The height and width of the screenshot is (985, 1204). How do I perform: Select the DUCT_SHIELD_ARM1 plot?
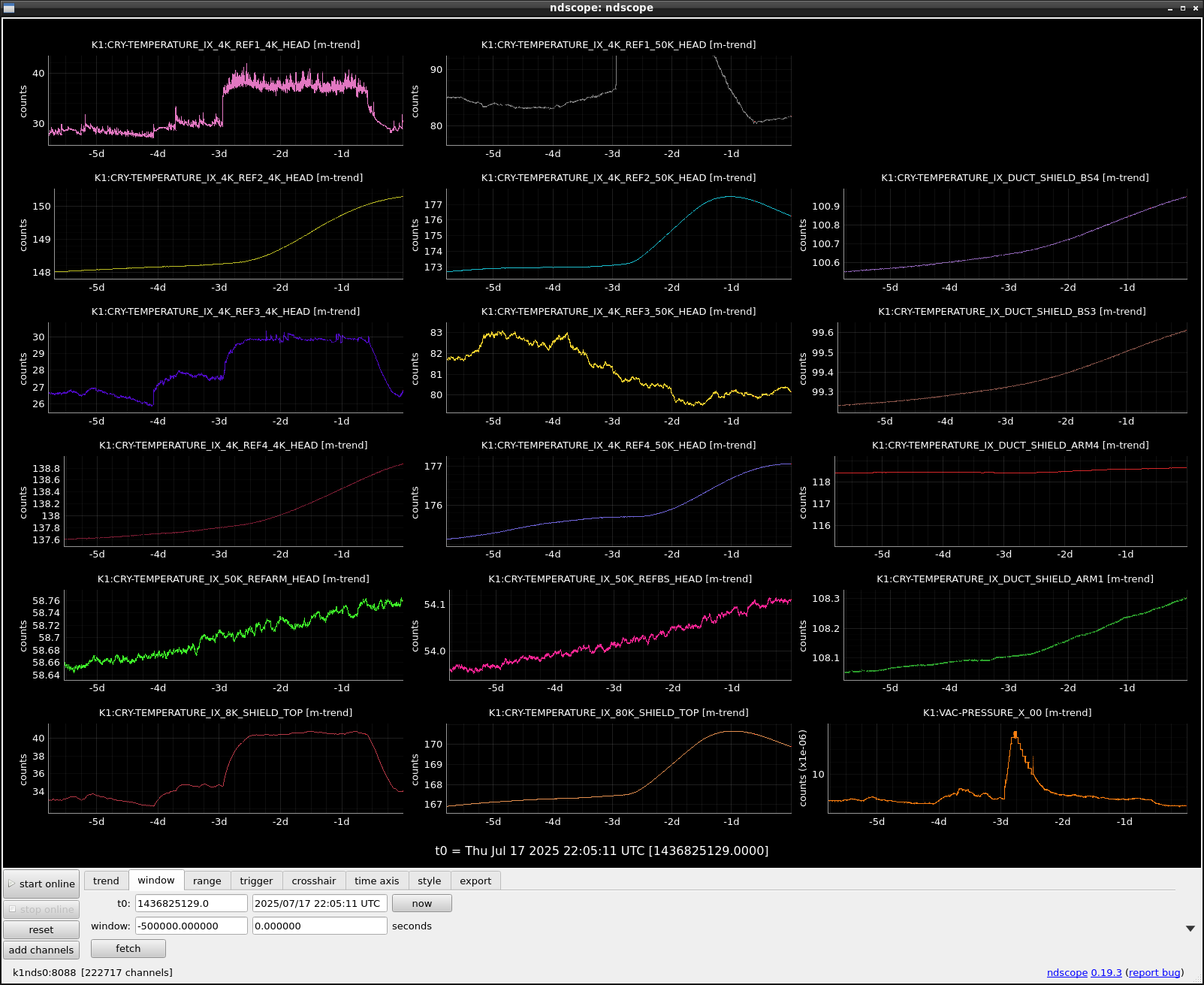tap(1015, 635)
